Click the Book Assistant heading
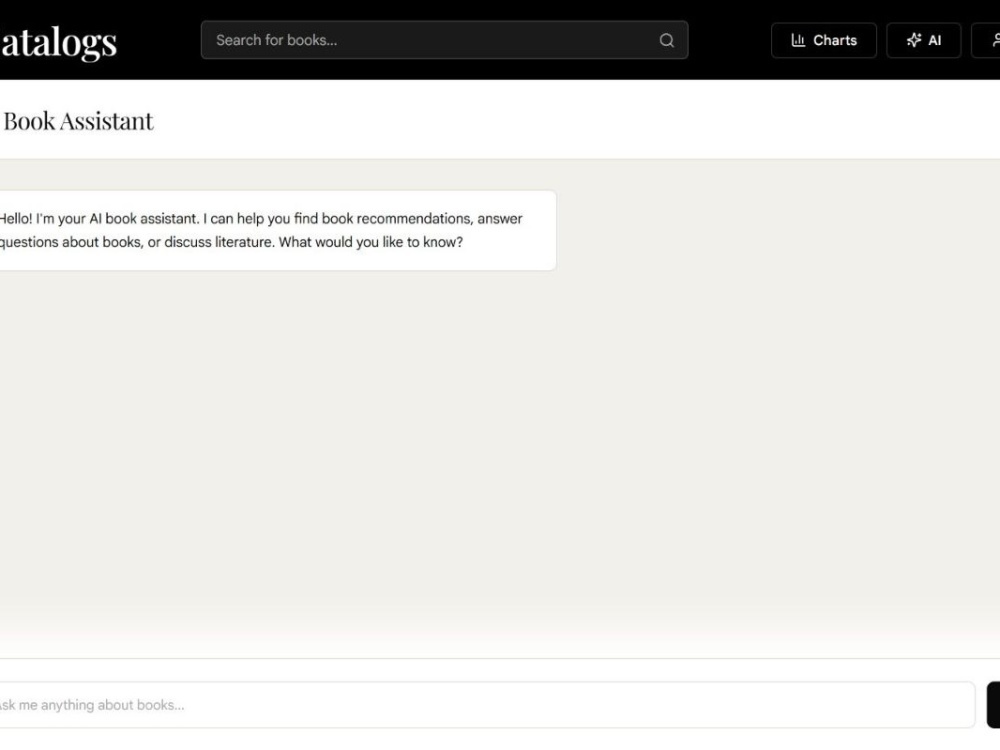The image size is (1000, 750). [78, 121]
